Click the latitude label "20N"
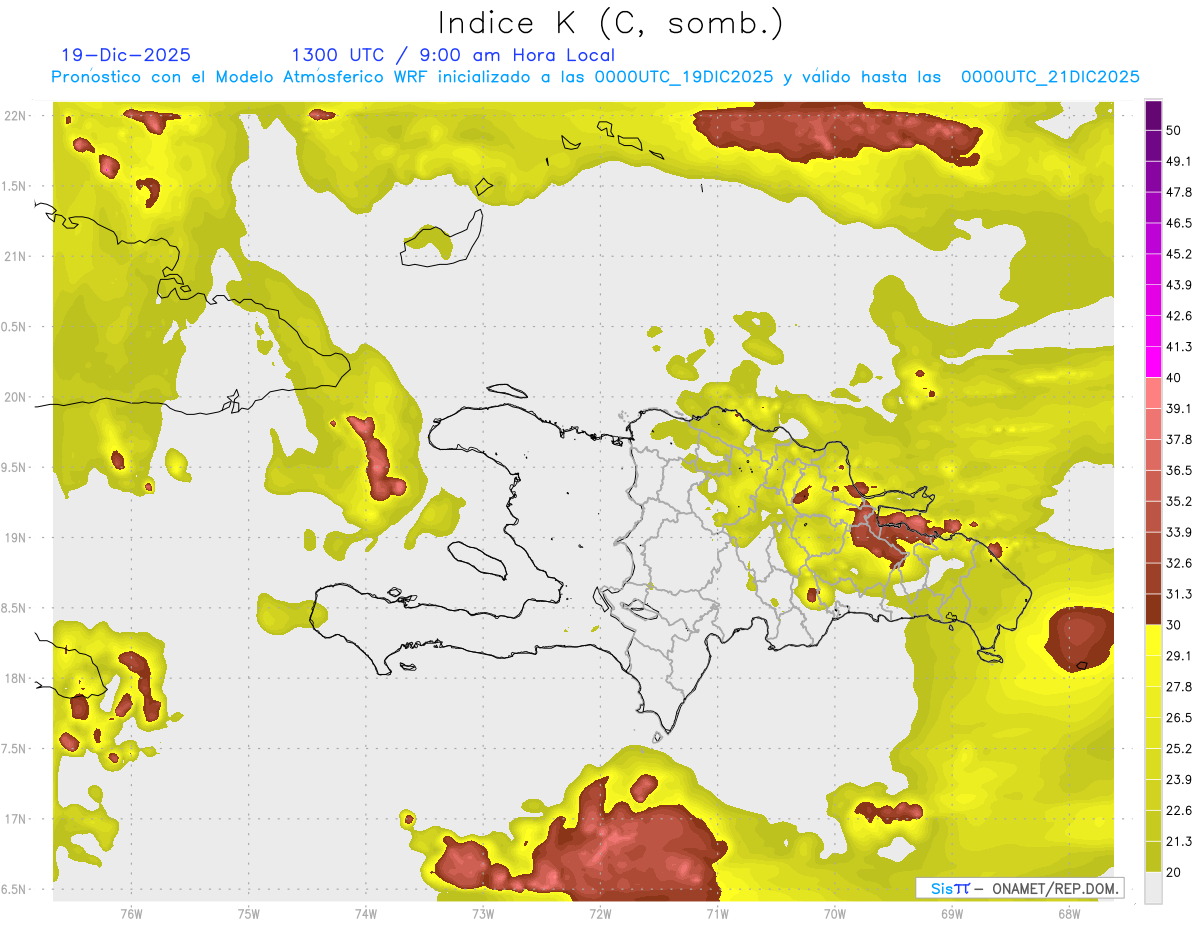The image size is (1200, 927). coord(17,397)
